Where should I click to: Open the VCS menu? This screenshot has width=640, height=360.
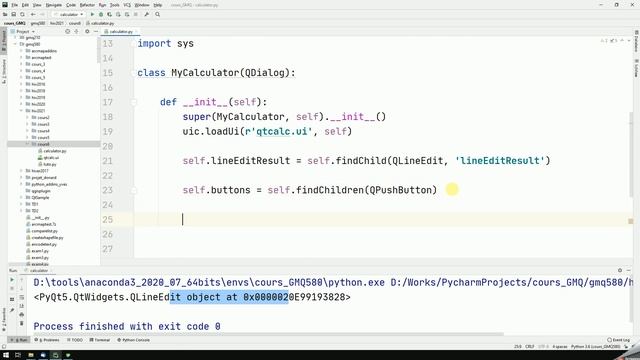click(127, 5)
